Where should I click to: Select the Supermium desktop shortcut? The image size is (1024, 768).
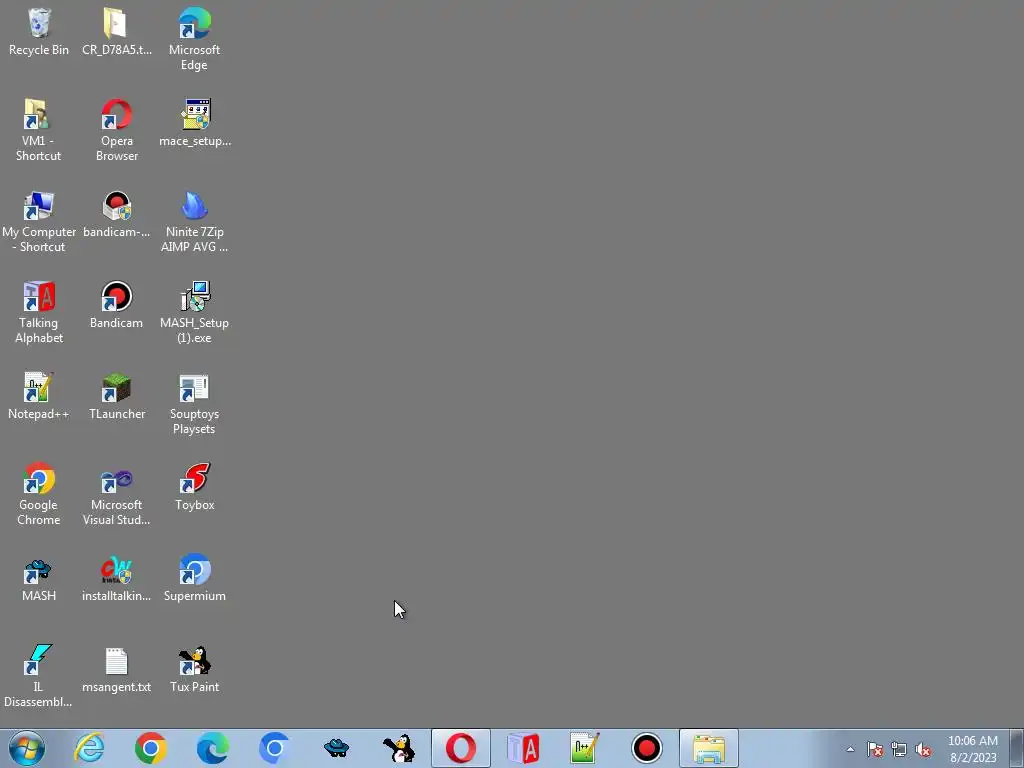coord(194,579)
